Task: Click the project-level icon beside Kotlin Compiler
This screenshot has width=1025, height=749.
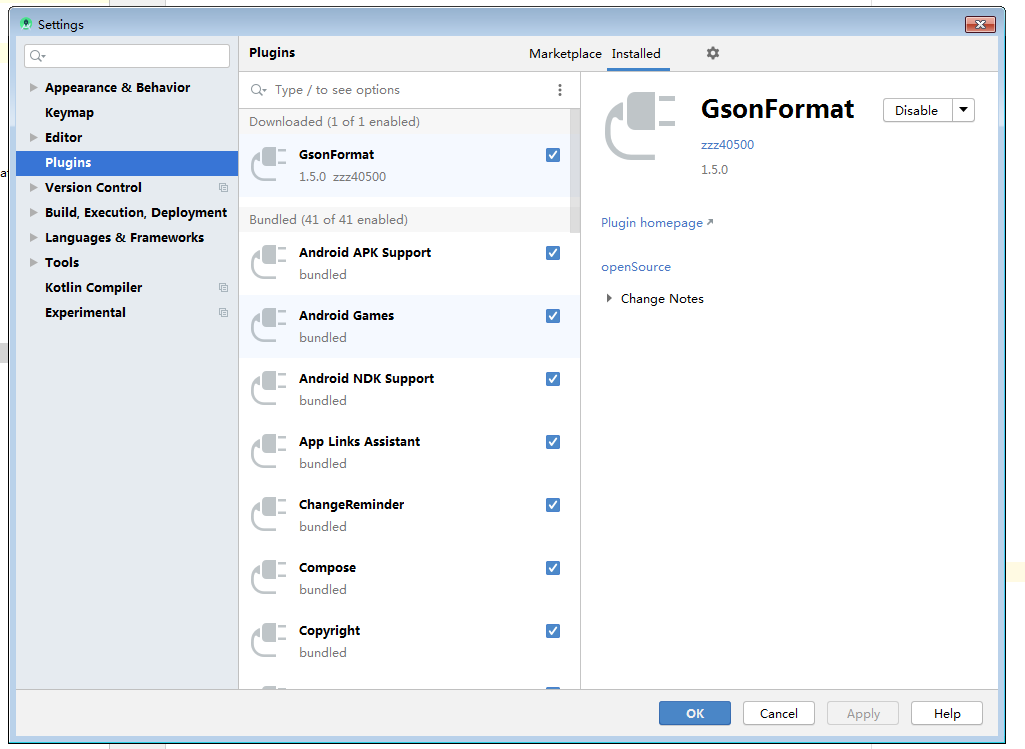Action: 224,288
